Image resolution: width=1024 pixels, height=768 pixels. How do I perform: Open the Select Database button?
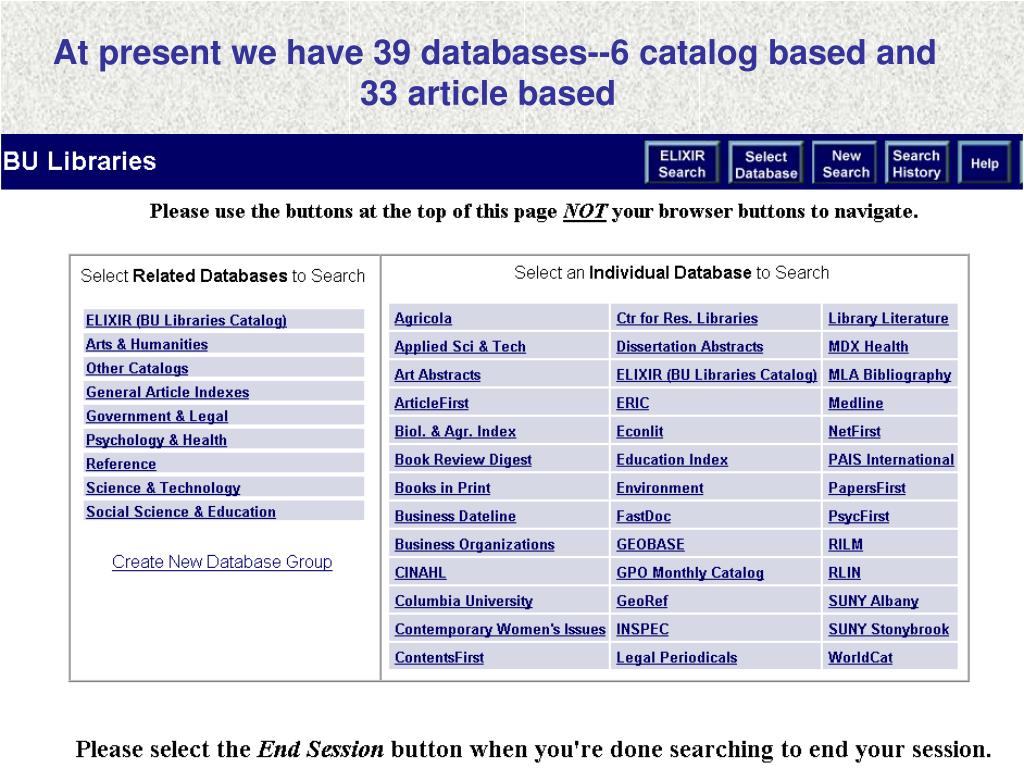point(765,163)
